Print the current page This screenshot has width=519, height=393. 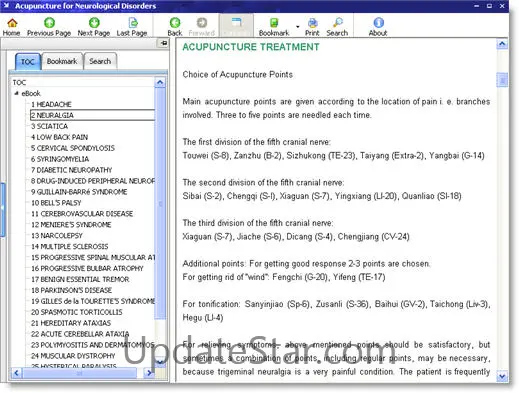[x=312, y=23]
